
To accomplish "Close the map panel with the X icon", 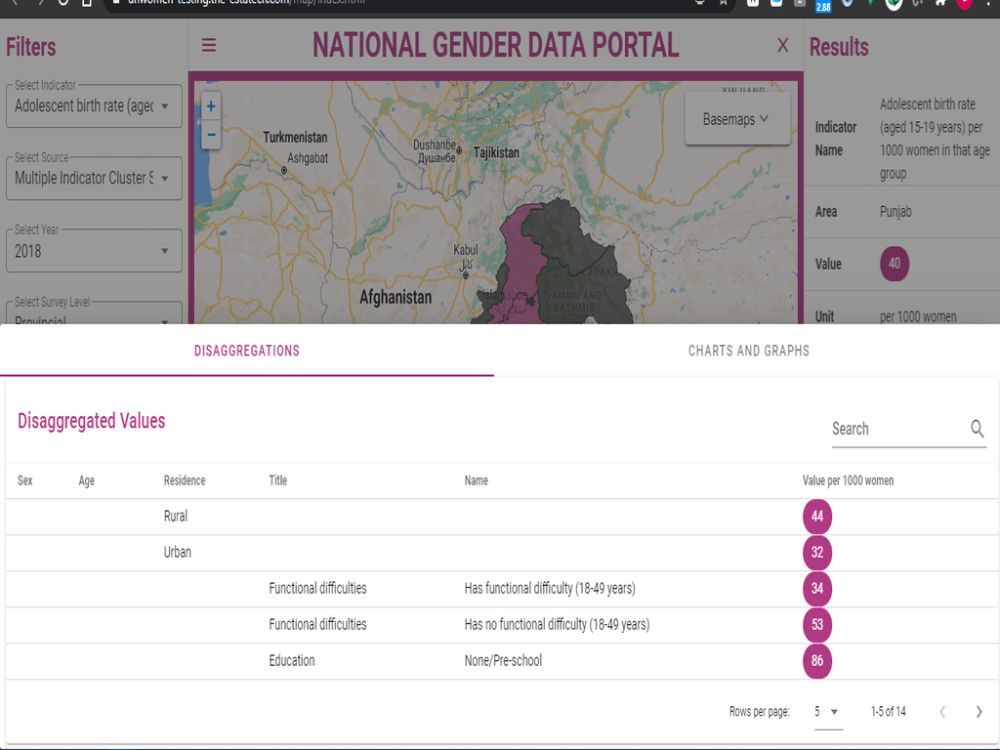I will click(x=782, y=45).
